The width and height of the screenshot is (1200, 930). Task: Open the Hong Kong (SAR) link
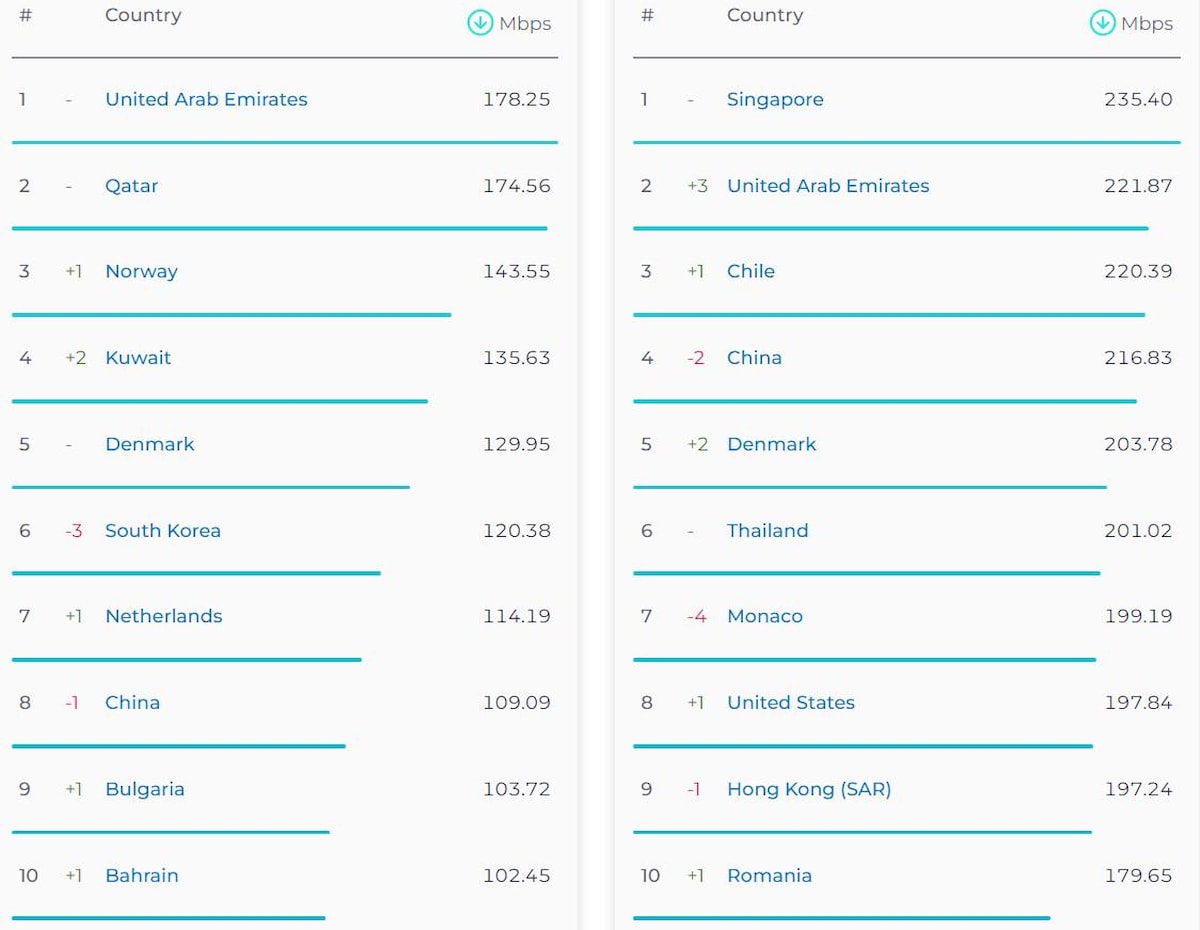pos(809,789)
